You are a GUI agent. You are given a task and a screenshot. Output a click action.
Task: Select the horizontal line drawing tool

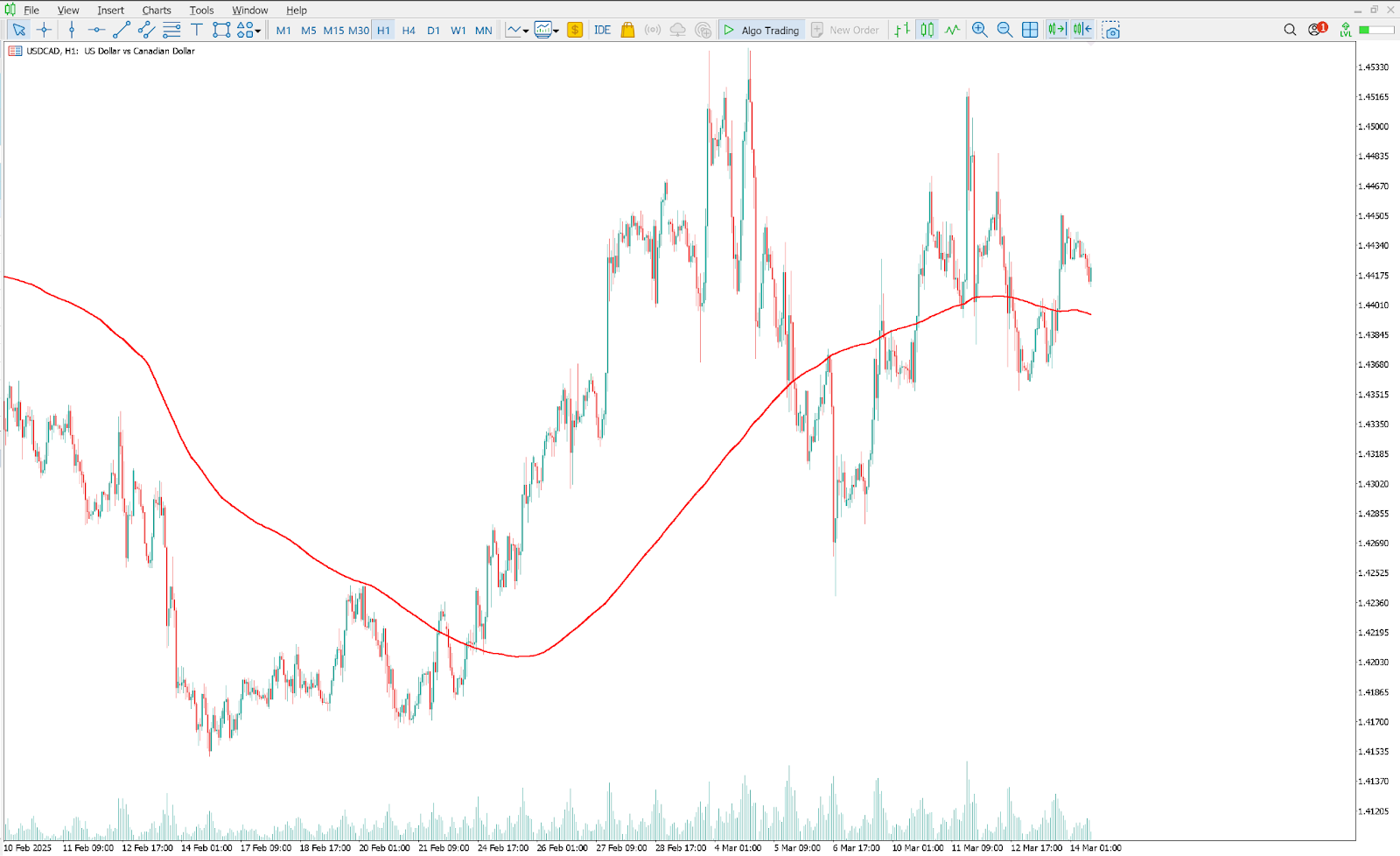96,30
